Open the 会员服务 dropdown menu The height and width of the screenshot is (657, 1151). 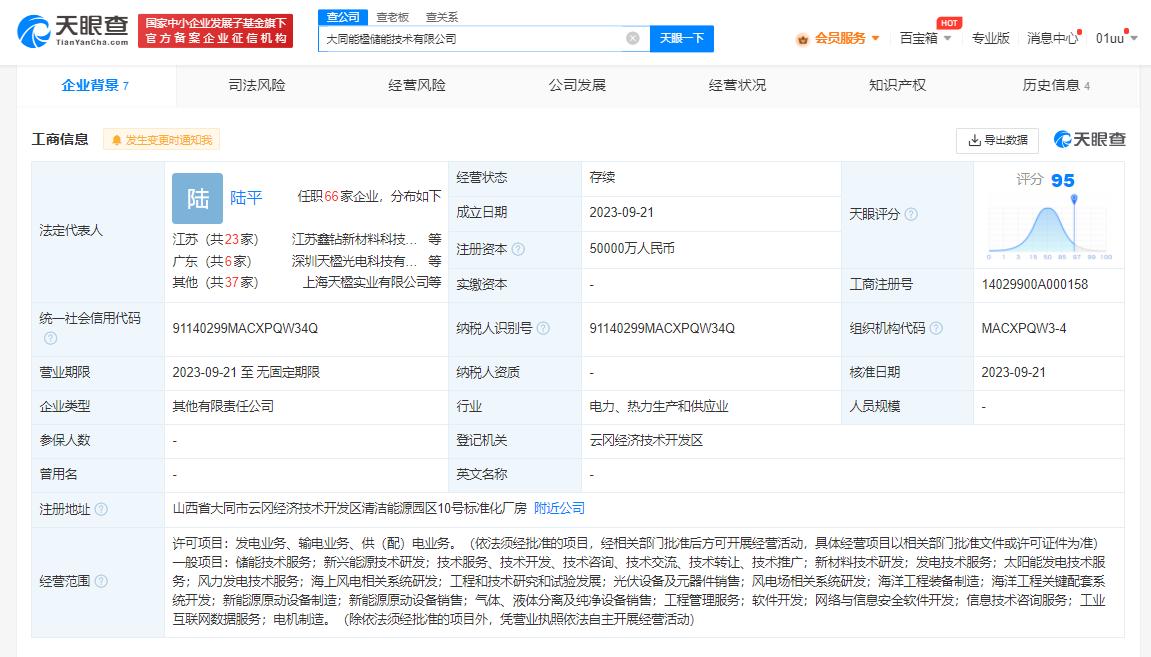click(838, 38)
